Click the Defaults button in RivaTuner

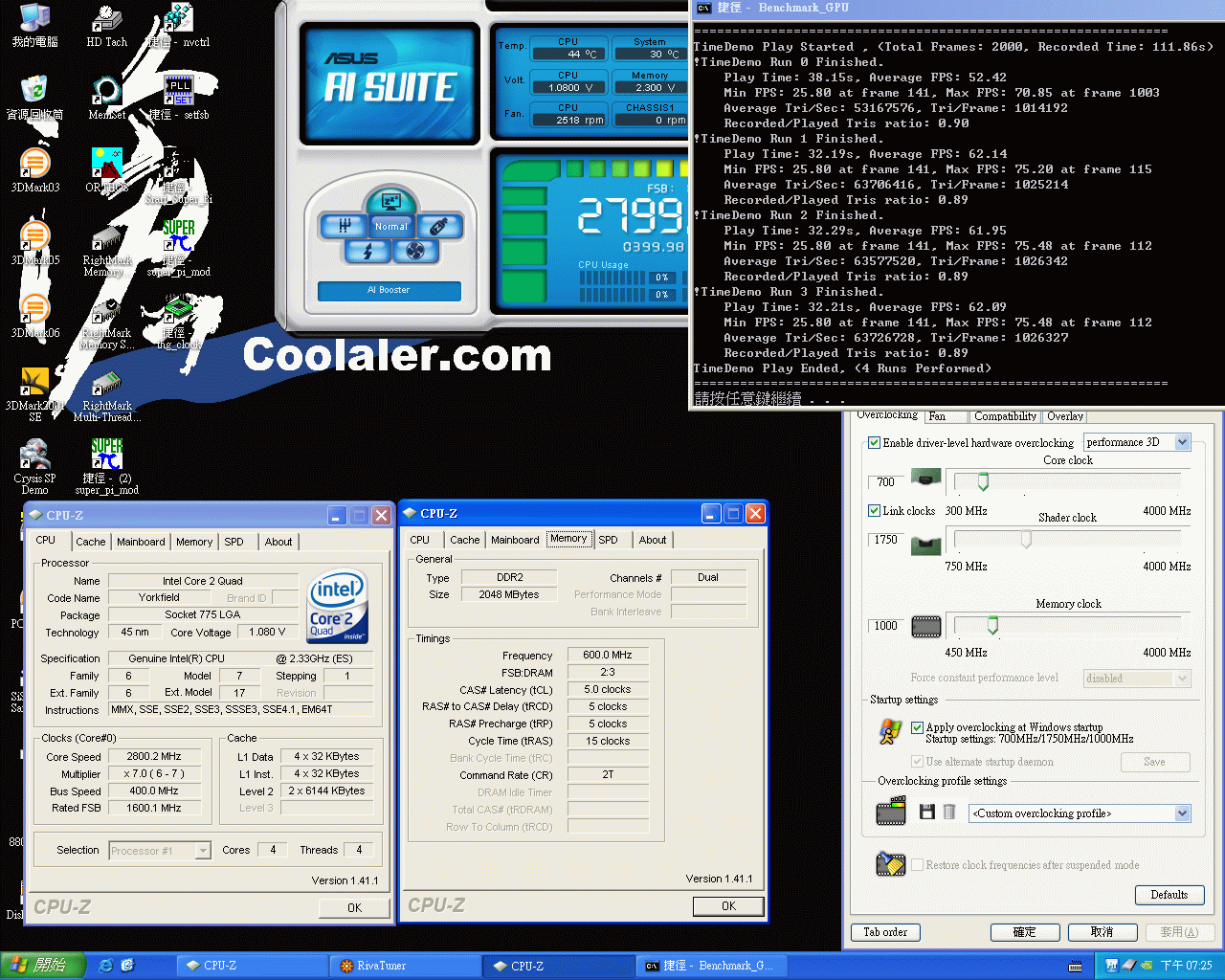[x=1169, y=895]
